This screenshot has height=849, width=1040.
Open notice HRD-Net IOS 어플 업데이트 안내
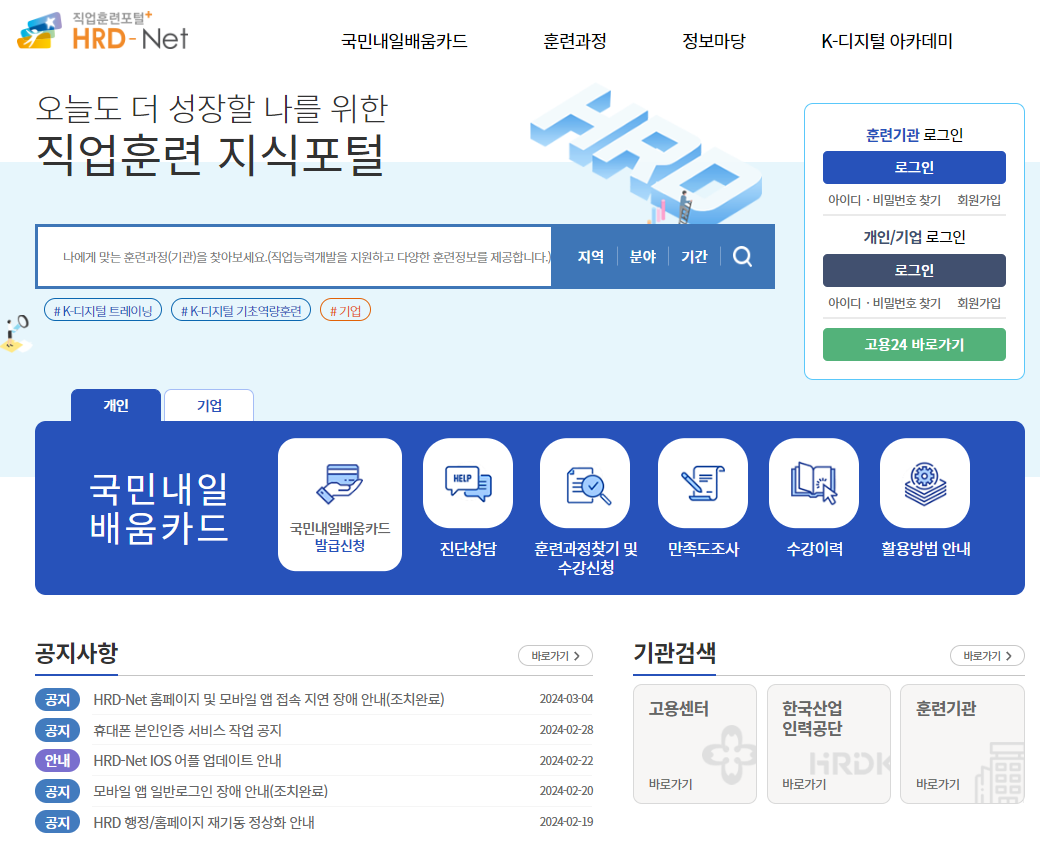click(188, 761)
